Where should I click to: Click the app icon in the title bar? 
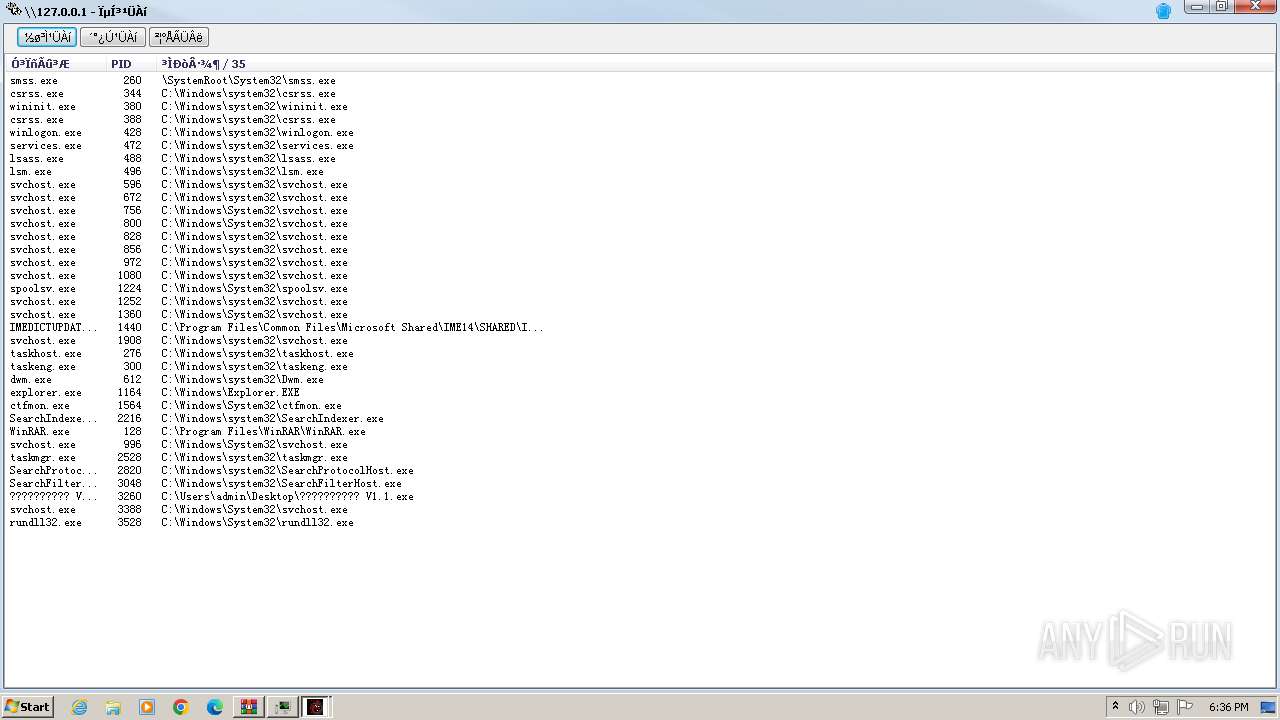tap(13, 10)
